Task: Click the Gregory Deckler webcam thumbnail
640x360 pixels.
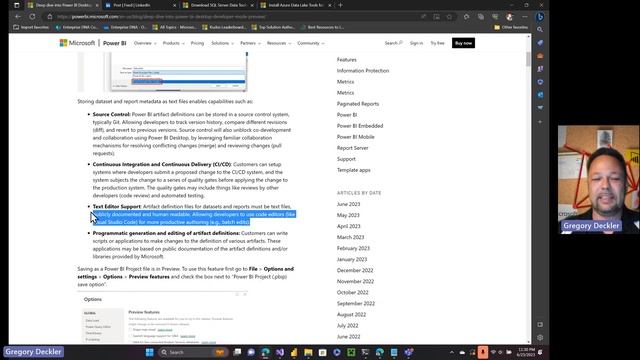Action: tap(598, 180)
